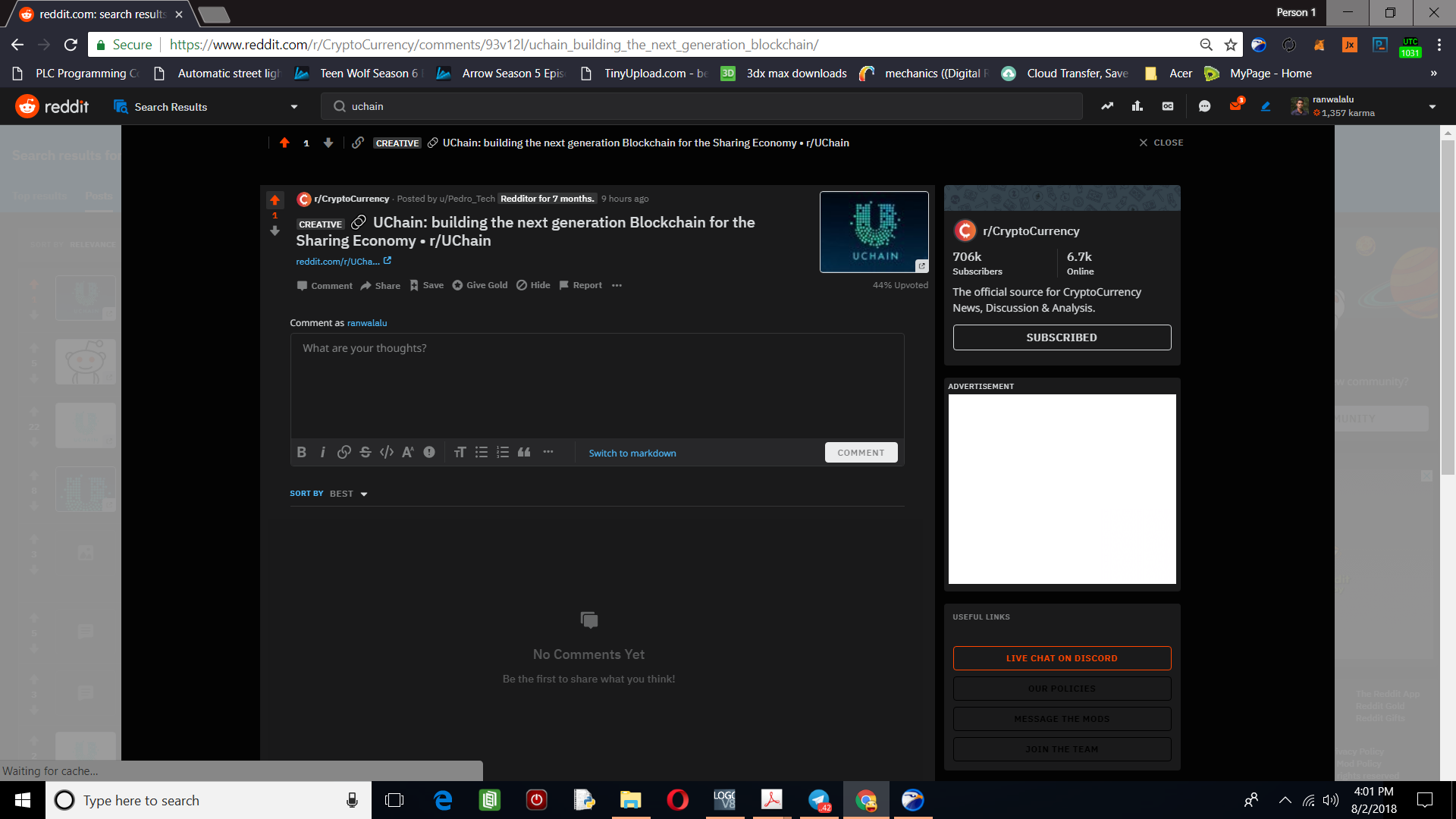Open the Sort By BEST dropdown
The image size is (1456, 819).
349,494
